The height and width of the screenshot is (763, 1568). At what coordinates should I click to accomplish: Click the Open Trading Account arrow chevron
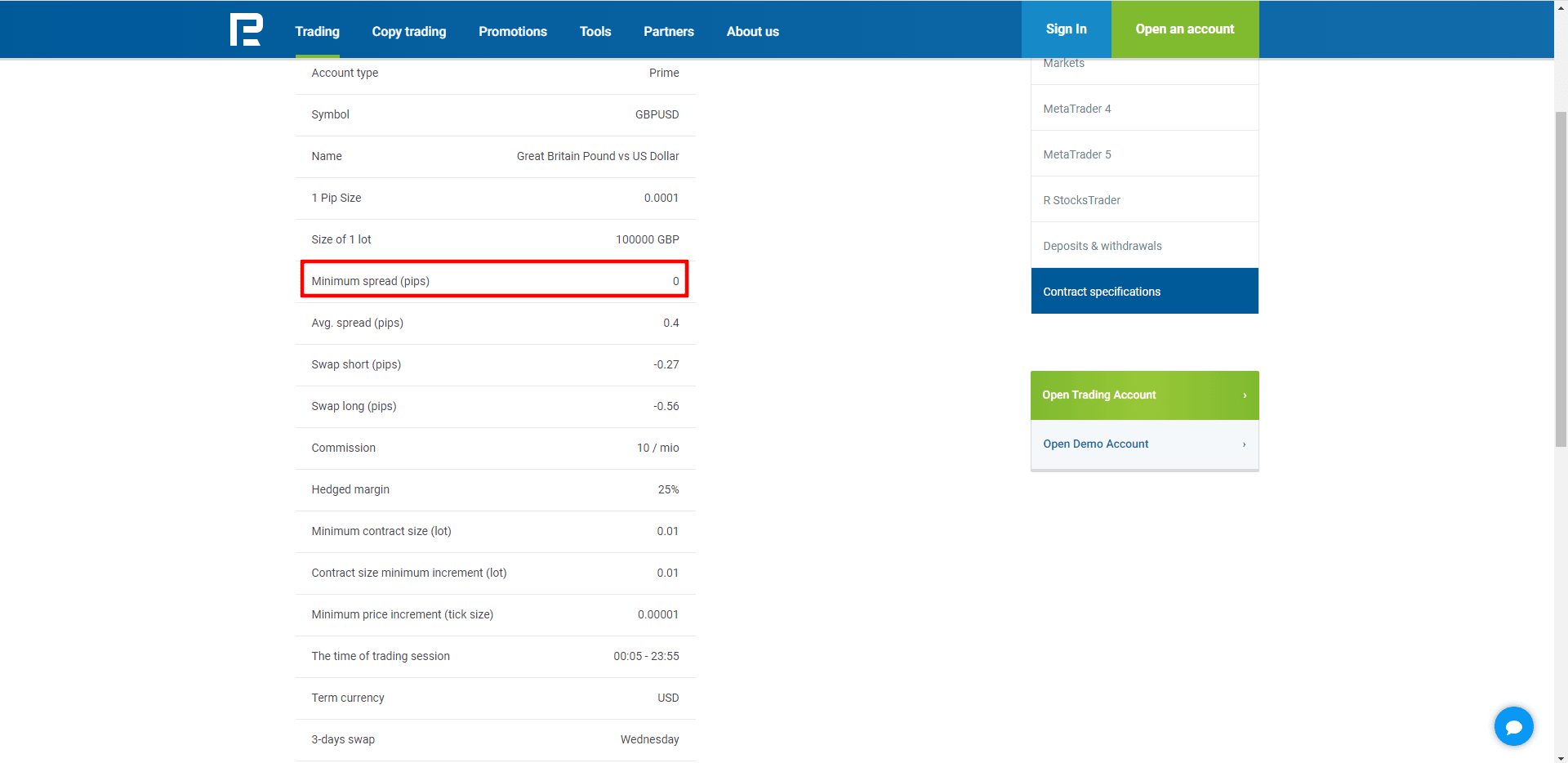coord(1245,395)
